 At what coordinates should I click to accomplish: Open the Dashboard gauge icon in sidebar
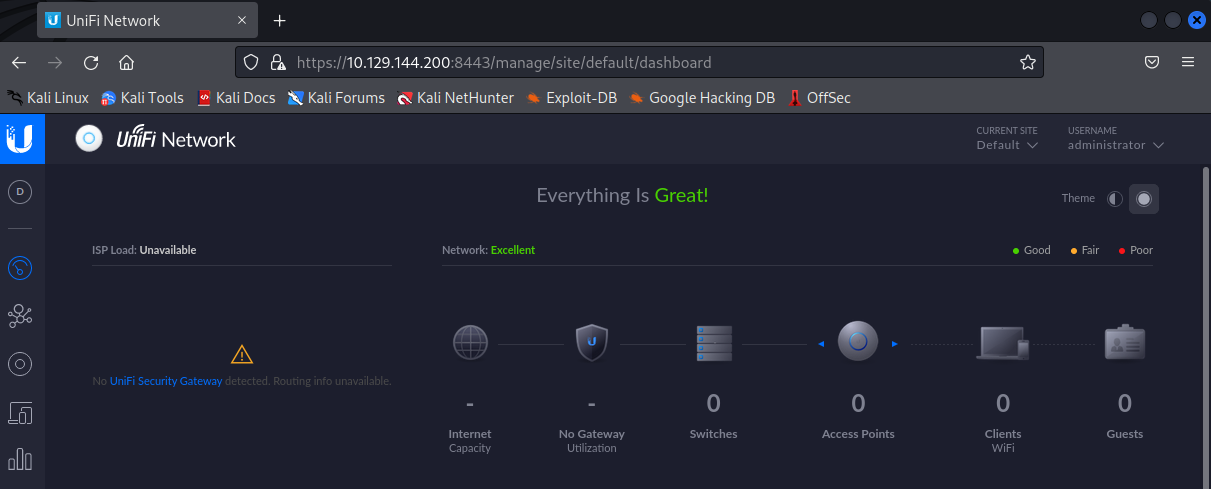click(20, 268)
